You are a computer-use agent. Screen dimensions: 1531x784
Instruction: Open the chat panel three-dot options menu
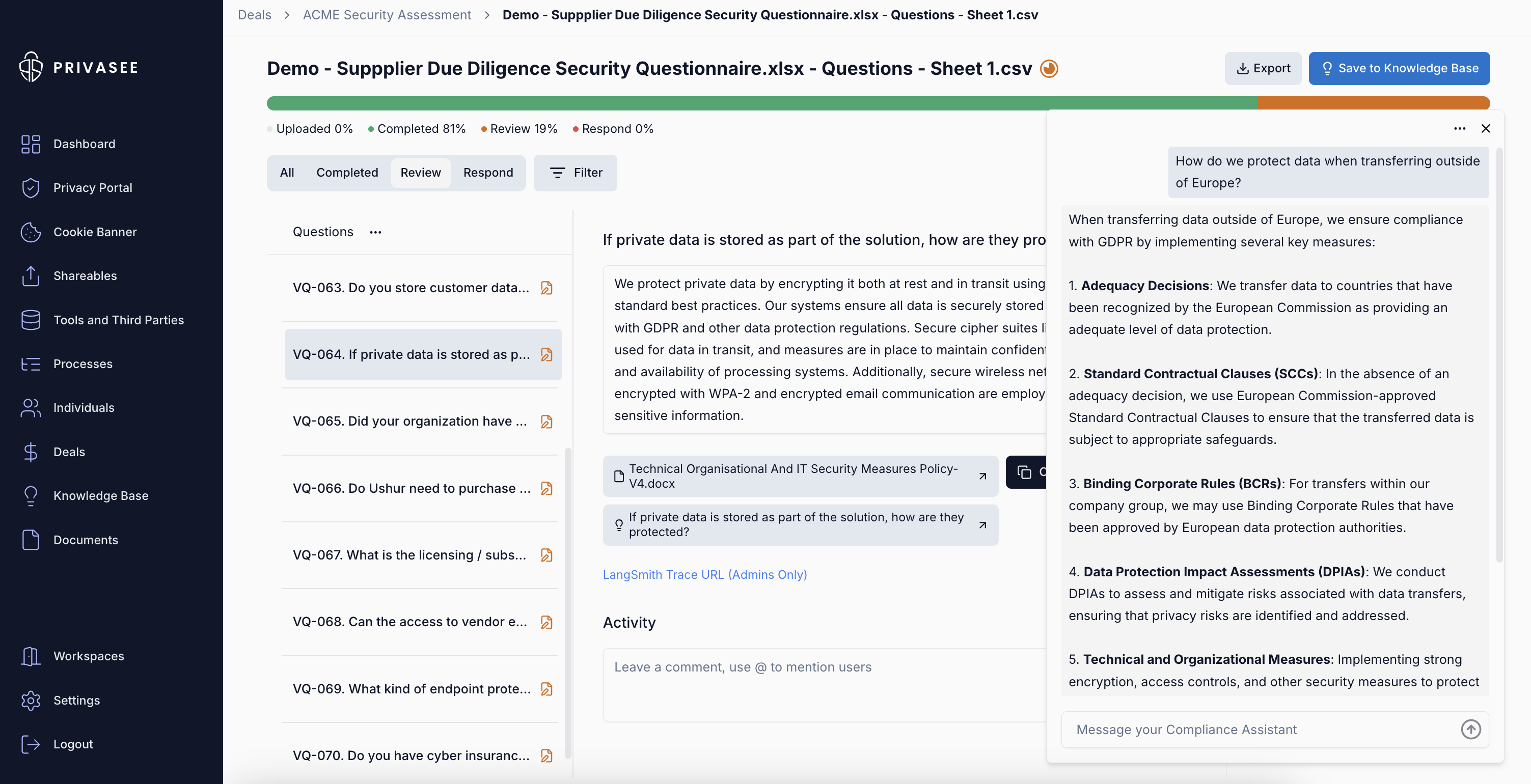click(x=1459, y=128)
